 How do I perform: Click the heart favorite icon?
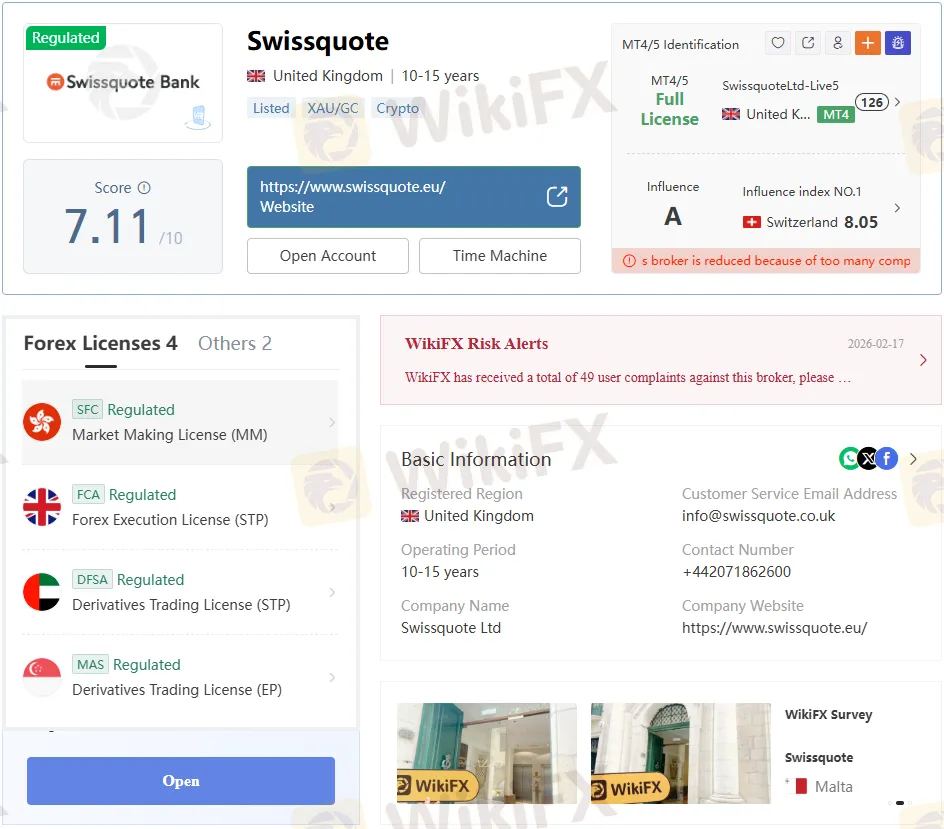click(778, 43)
